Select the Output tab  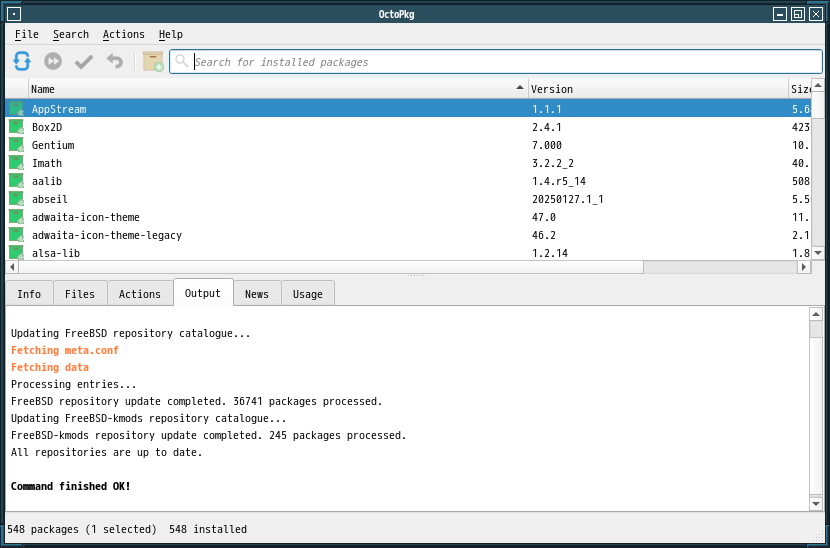tap(203, 293)
